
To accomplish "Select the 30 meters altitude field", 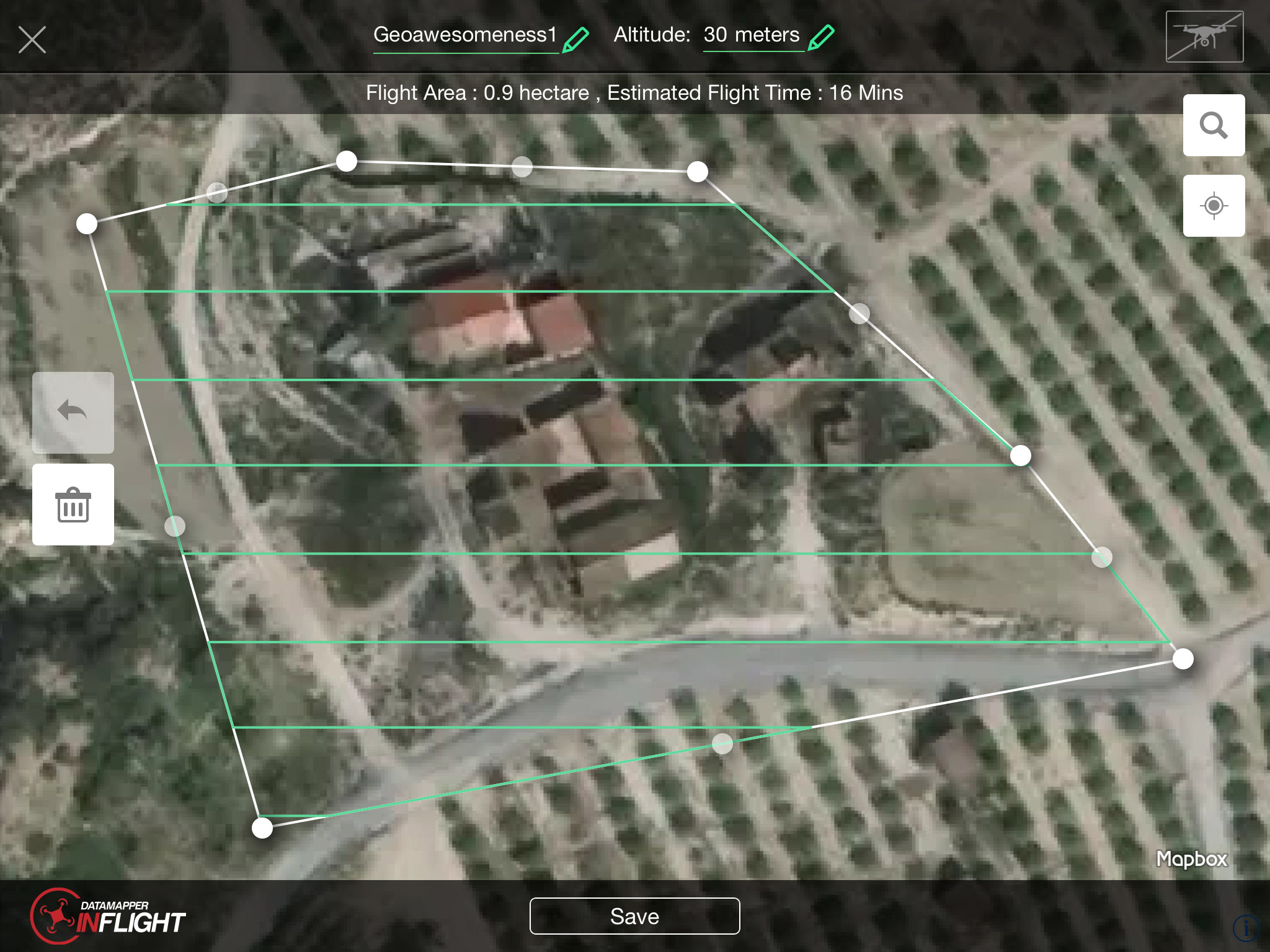I will (753, 36).
